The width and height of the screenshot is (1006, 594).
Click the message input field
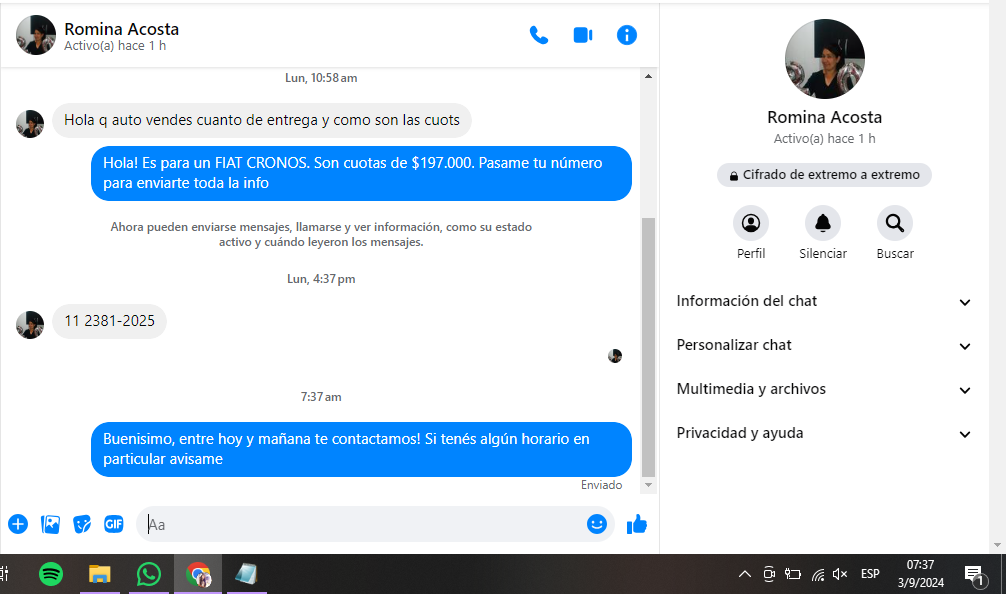click(x=360, y=524)
